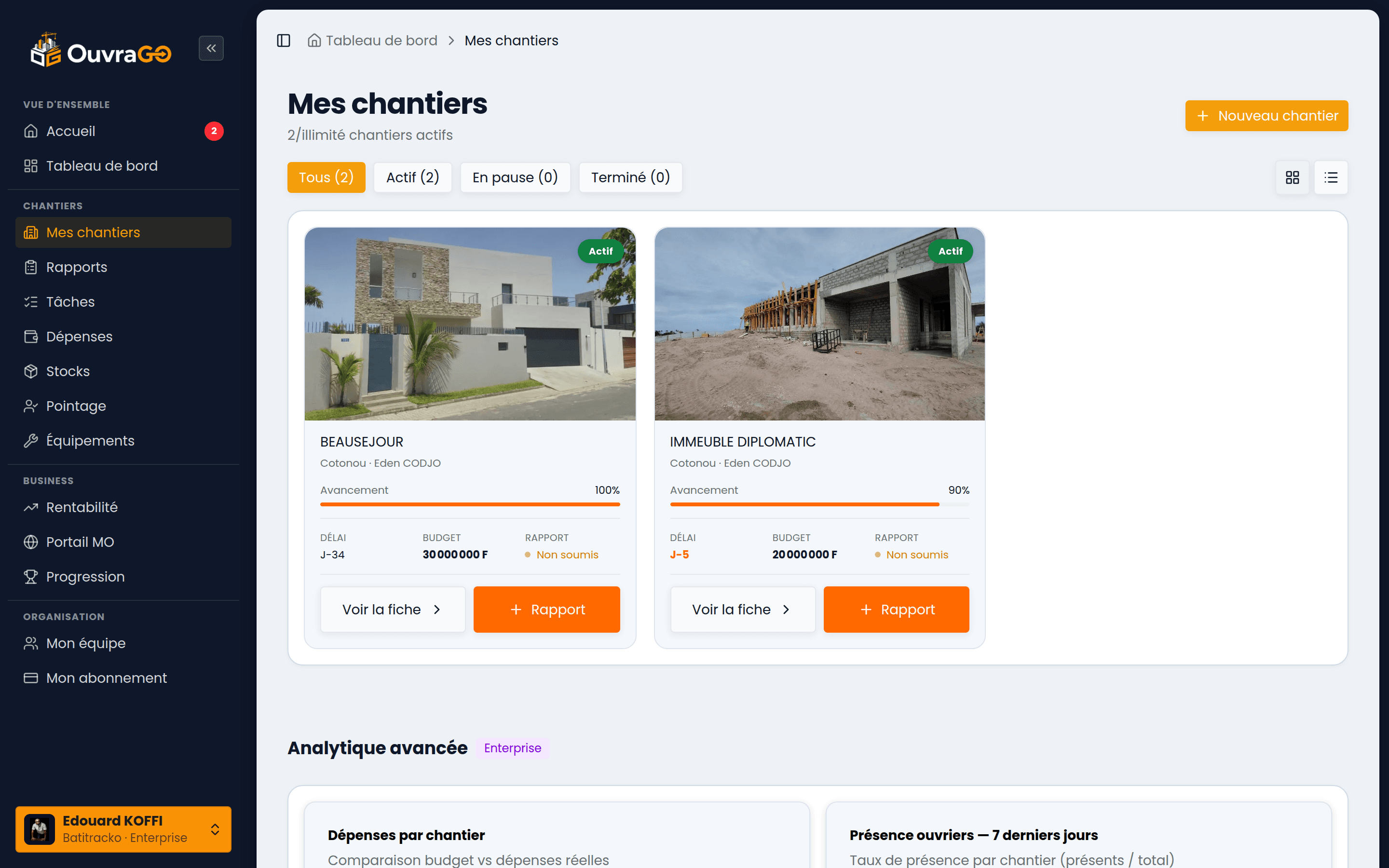
Task: Select the Terminé (0) filter tab
Action: pos(630,177)
